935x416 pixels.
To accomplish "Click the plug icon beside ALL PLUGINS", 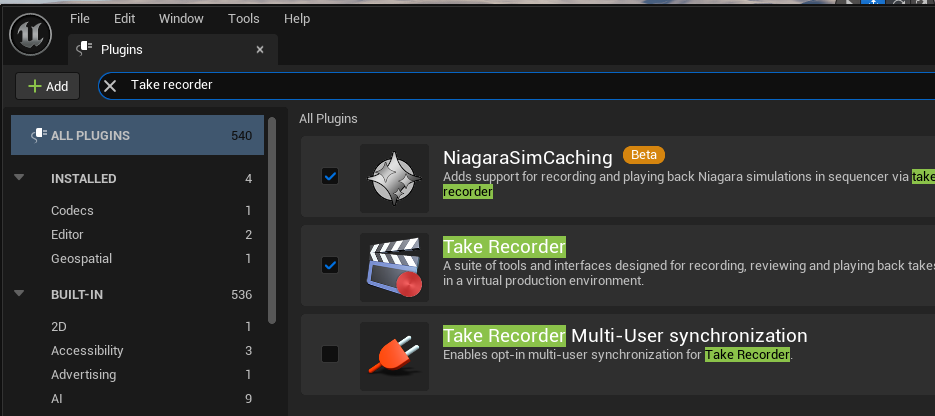I will click(x=39, y=135).
